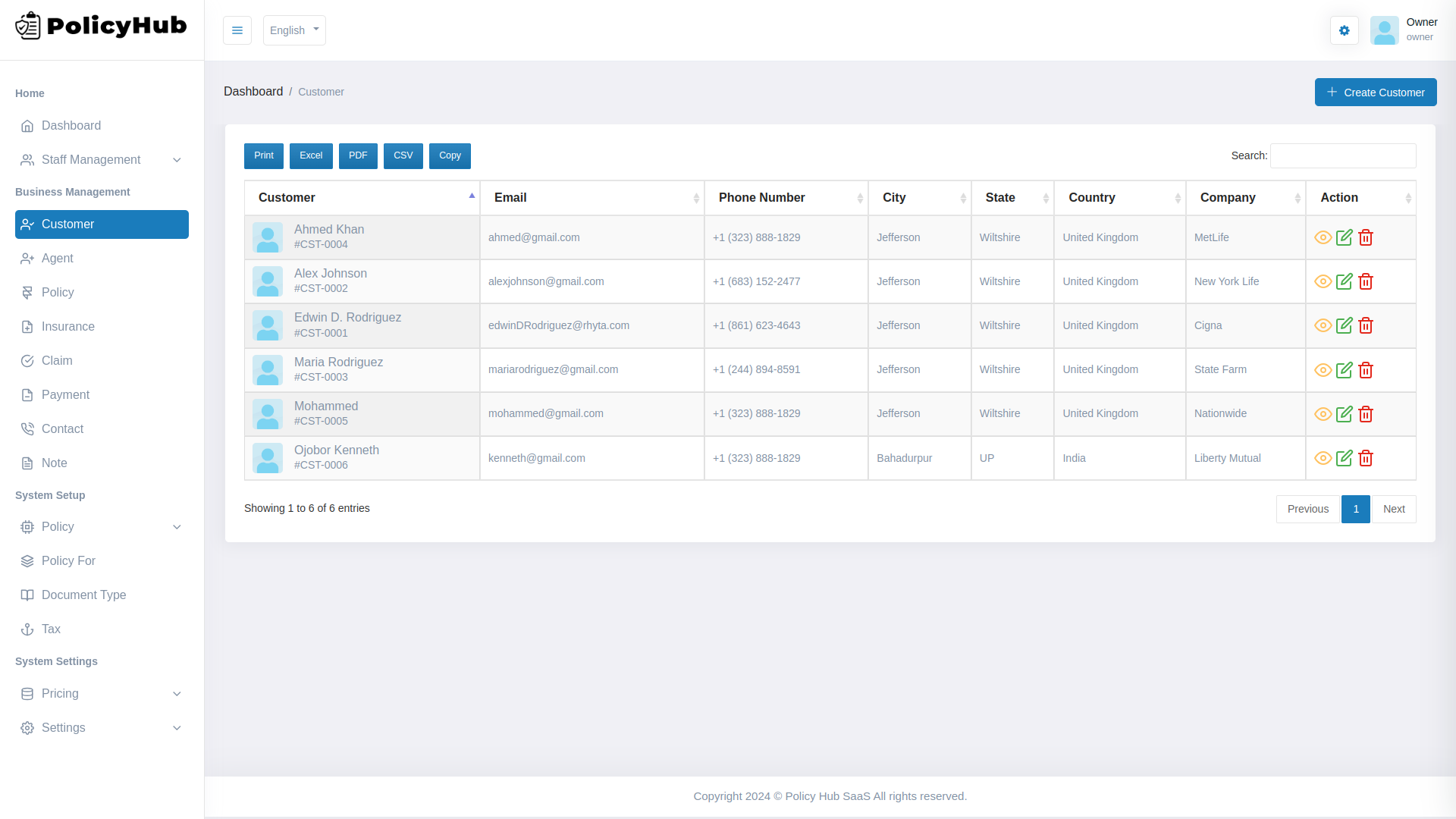1456x819 pixels.
Task: Export the table with the PDF button
Action: (358, 155)
